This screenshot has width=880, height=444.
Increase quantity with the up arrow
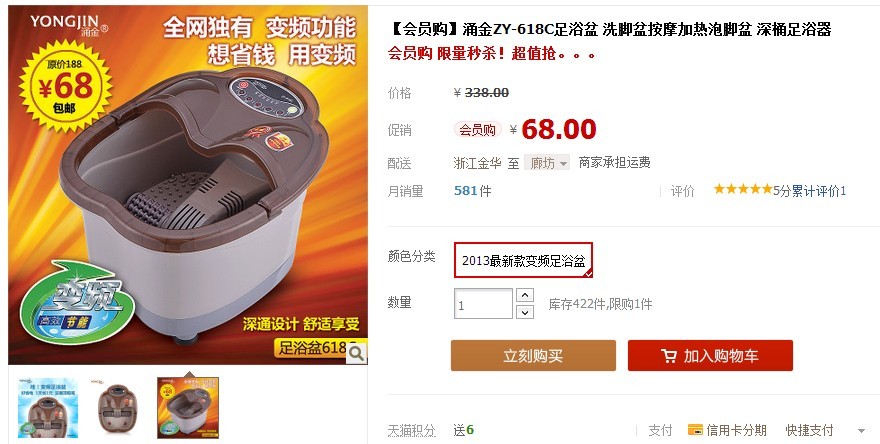coord(524,295)
